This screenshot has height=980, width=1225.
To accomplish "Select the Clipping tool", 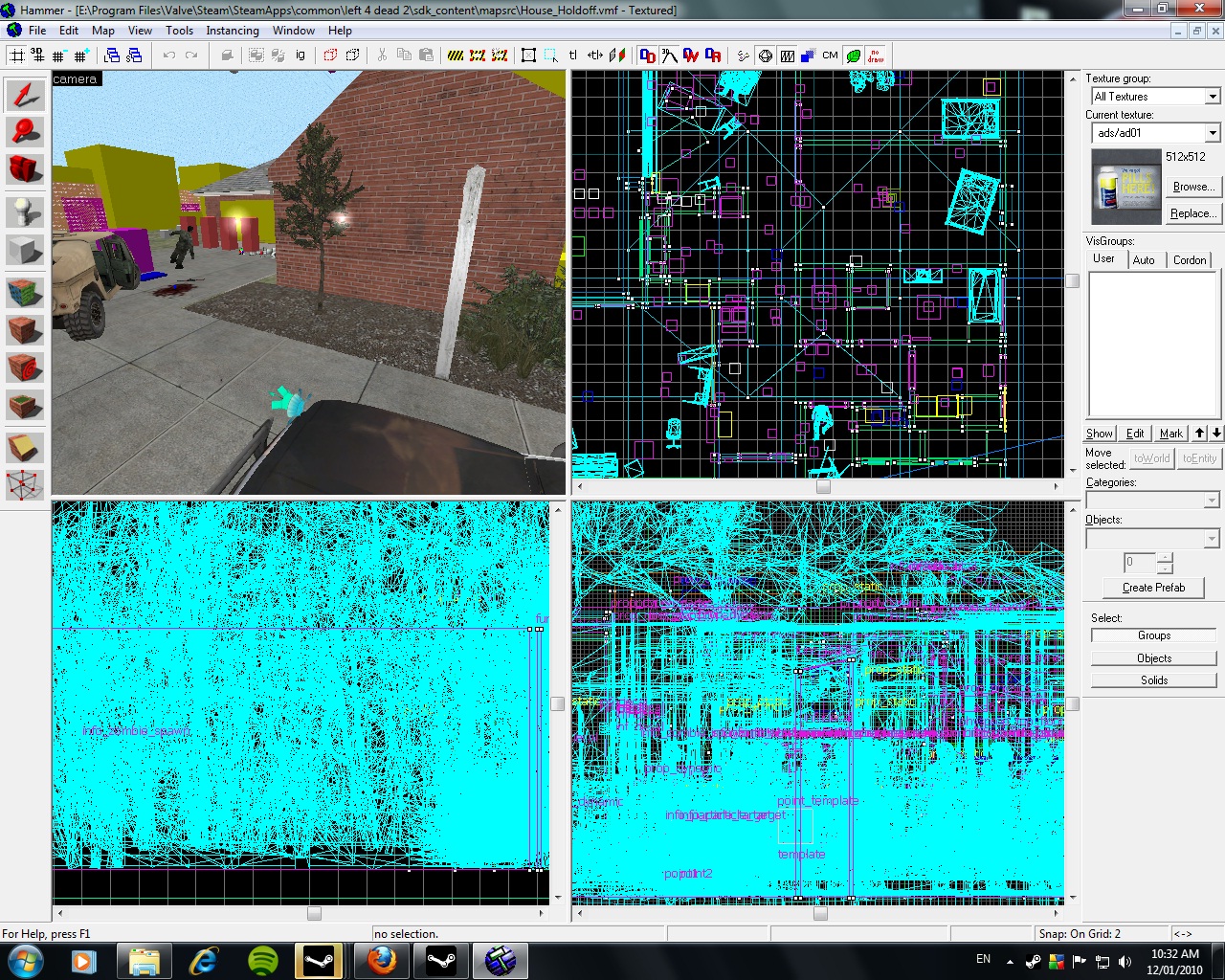I will (x=26, y=446).
